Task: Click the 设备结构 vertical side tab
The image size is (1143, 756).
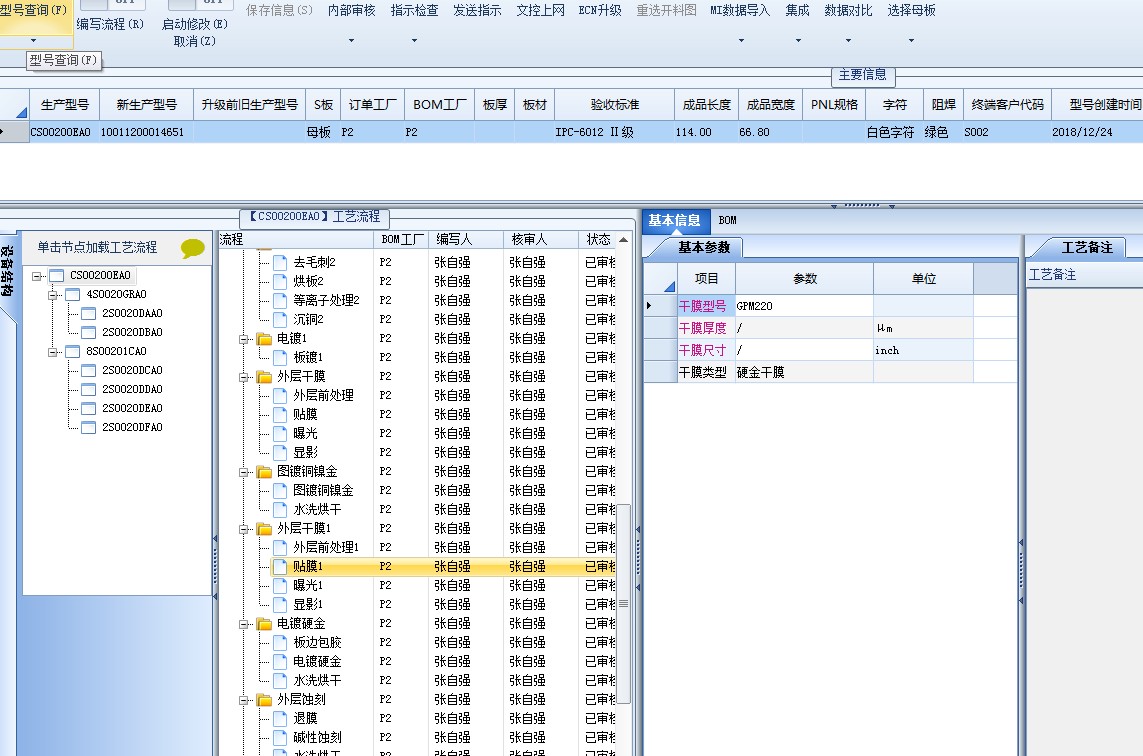Action: point(7,271)
